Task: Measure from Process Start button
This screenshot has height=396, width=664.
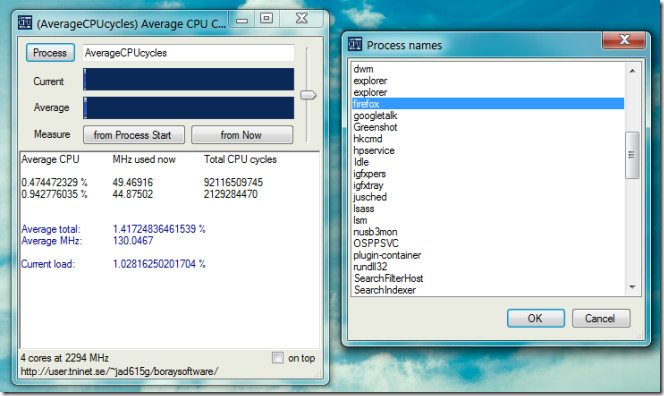Action: (x=134, y=135)
